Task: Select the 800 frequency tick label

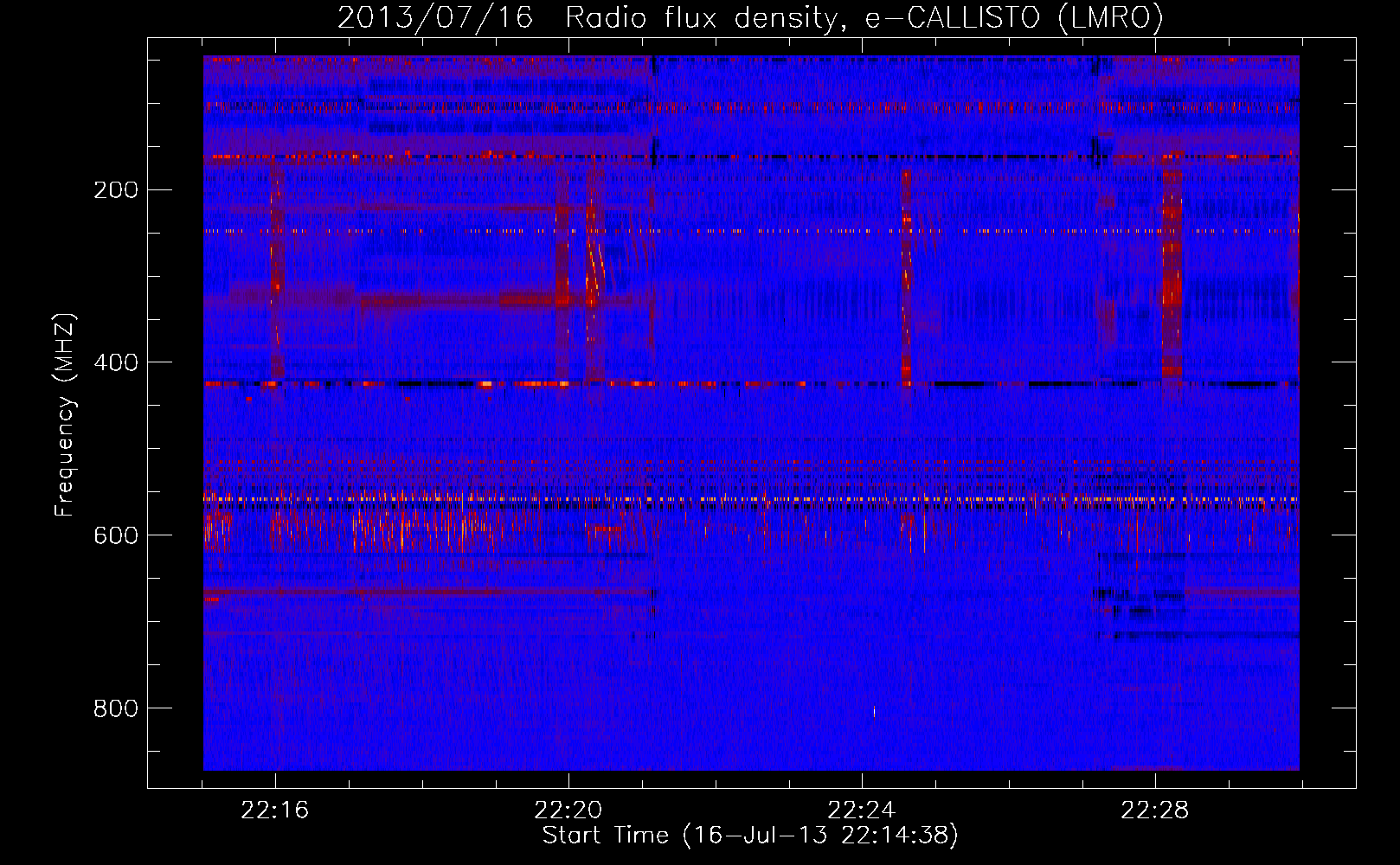Action: coord(116,708)
